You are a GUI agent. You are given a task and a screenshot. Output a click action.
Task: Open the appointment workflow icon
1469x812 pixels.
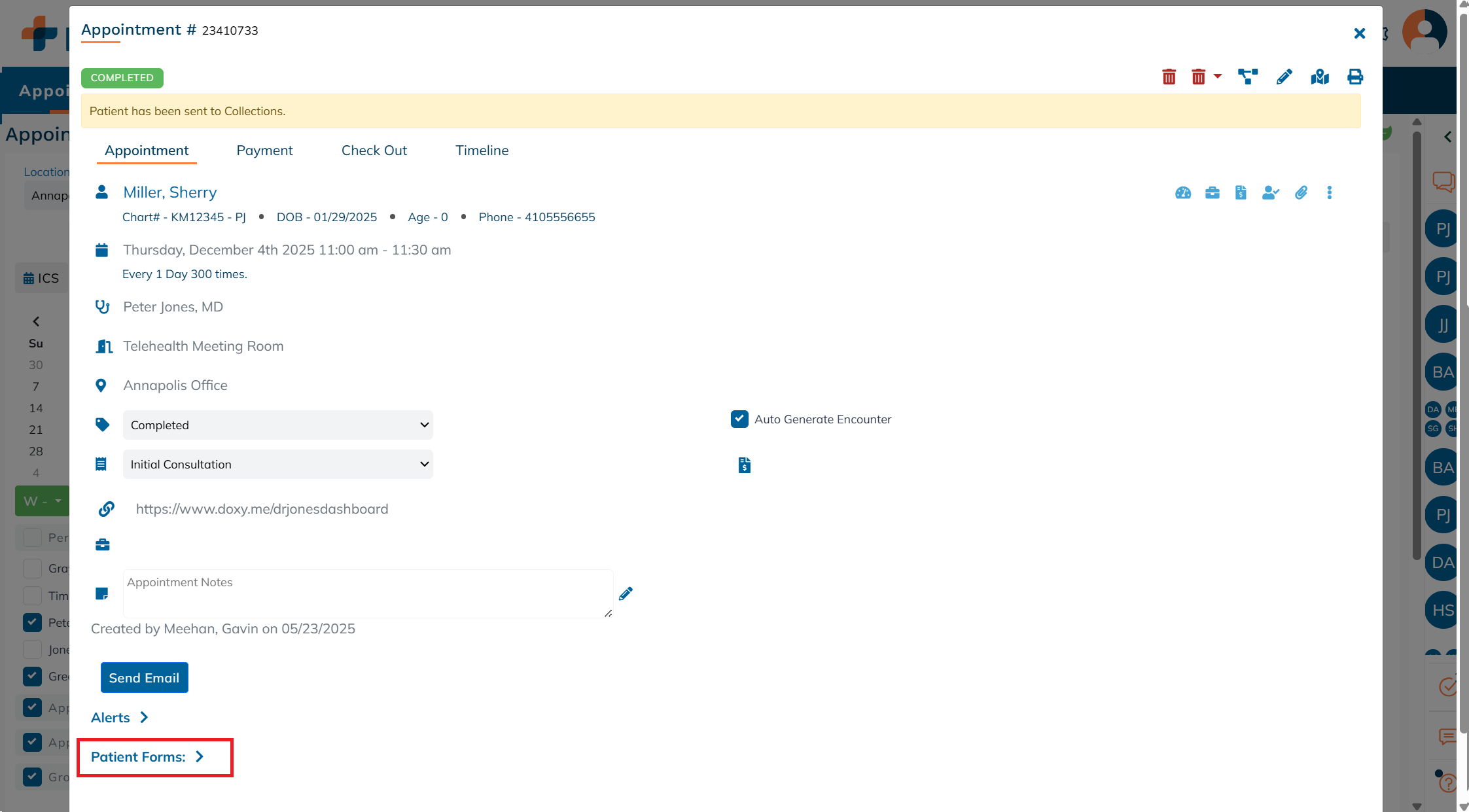point(1247,77)
